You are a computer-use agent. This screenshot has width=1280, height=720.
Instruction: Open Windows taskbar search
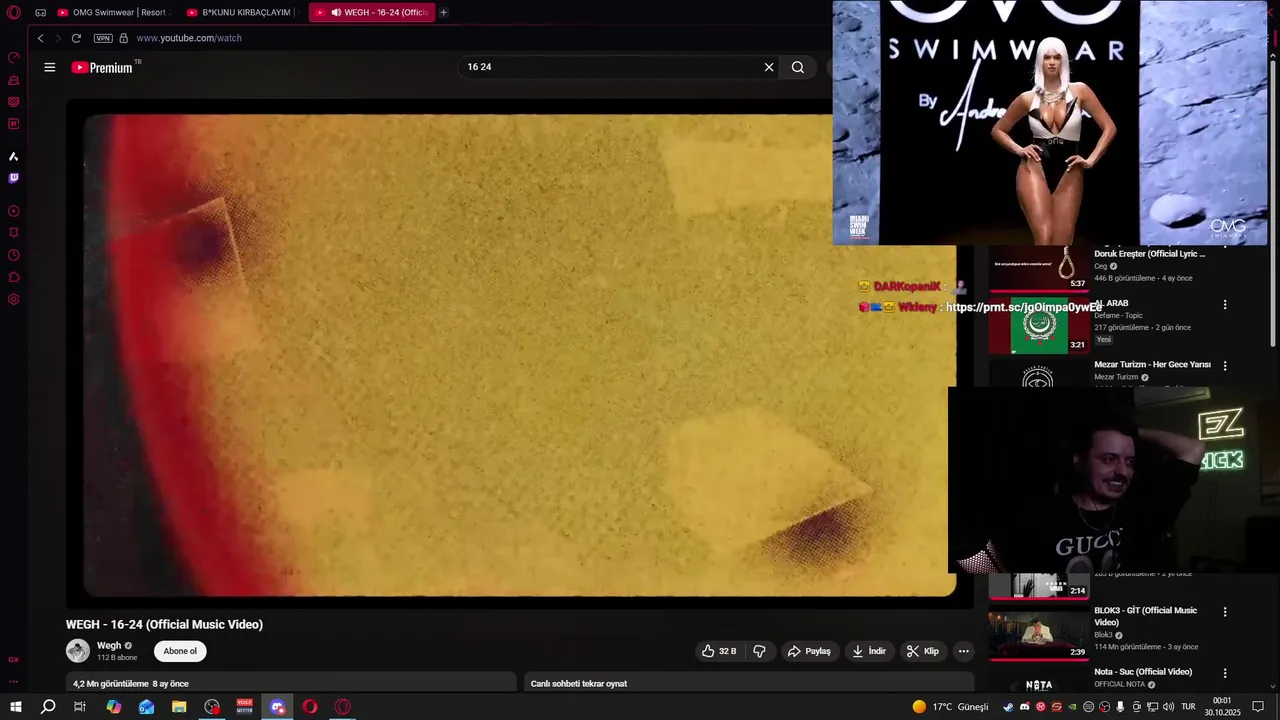click(x=48, y=707)
